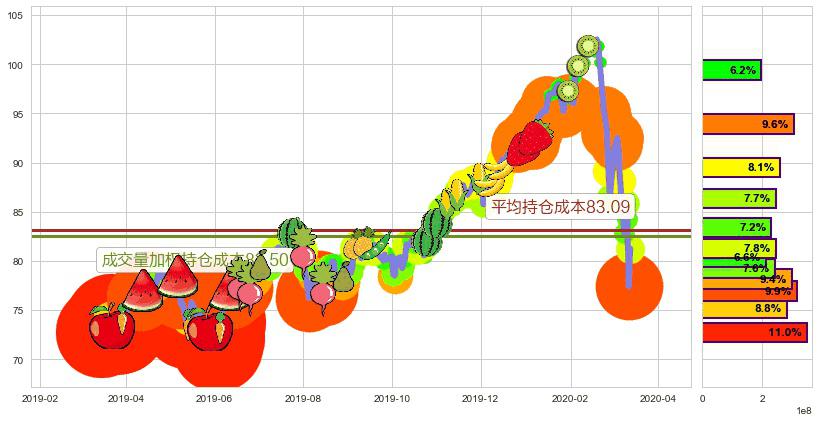Screen dimensions: 819x422
Task: Select the strawberry icon
Action: coord(530,143)
